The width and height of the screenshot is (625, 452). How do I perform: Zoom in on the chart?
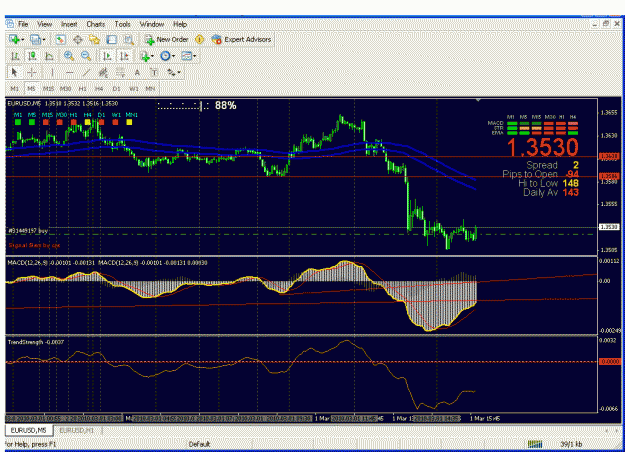(x=69, y=56)
